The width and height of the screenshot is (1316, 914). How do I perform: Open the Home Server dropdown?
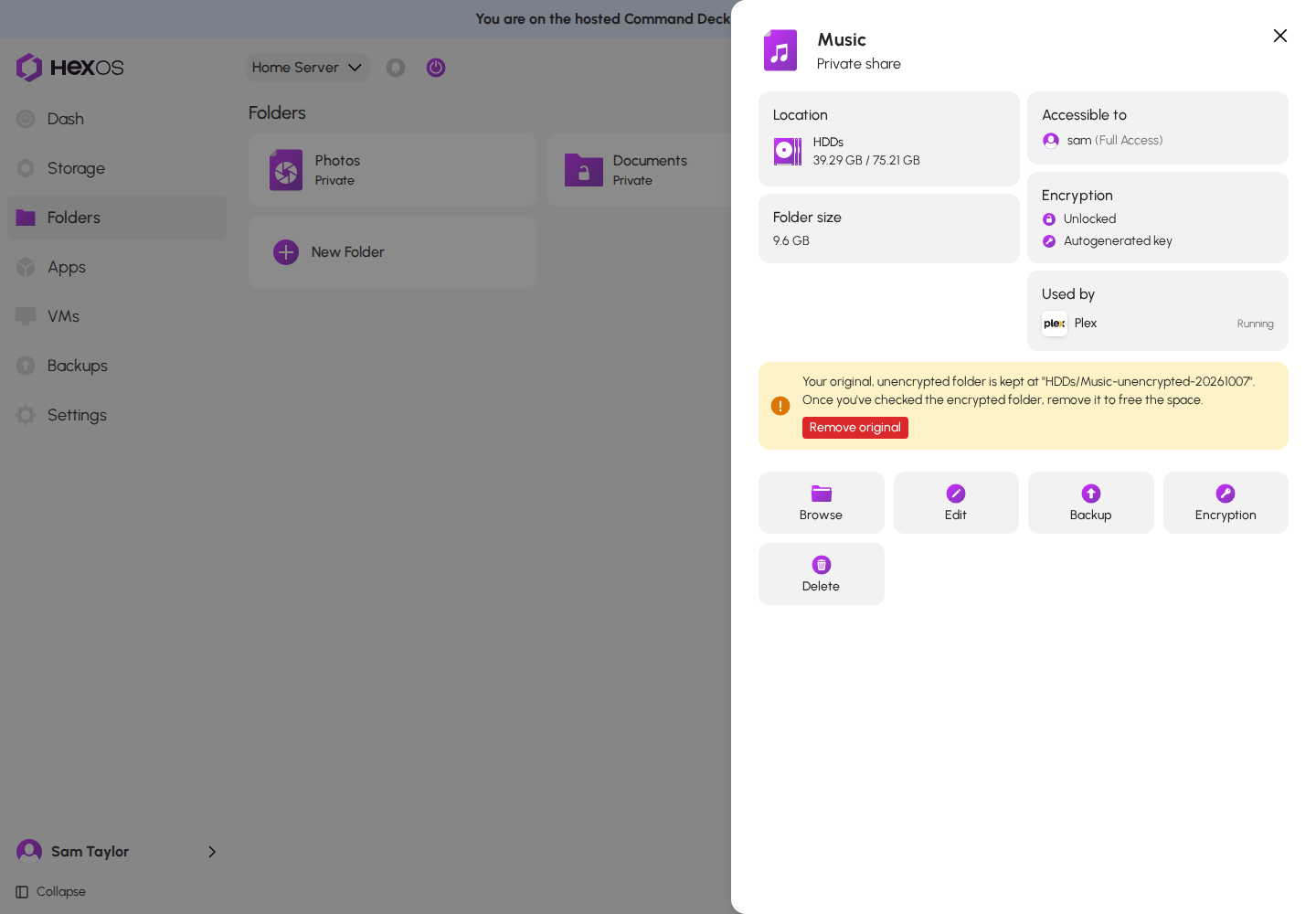[307, 68]
